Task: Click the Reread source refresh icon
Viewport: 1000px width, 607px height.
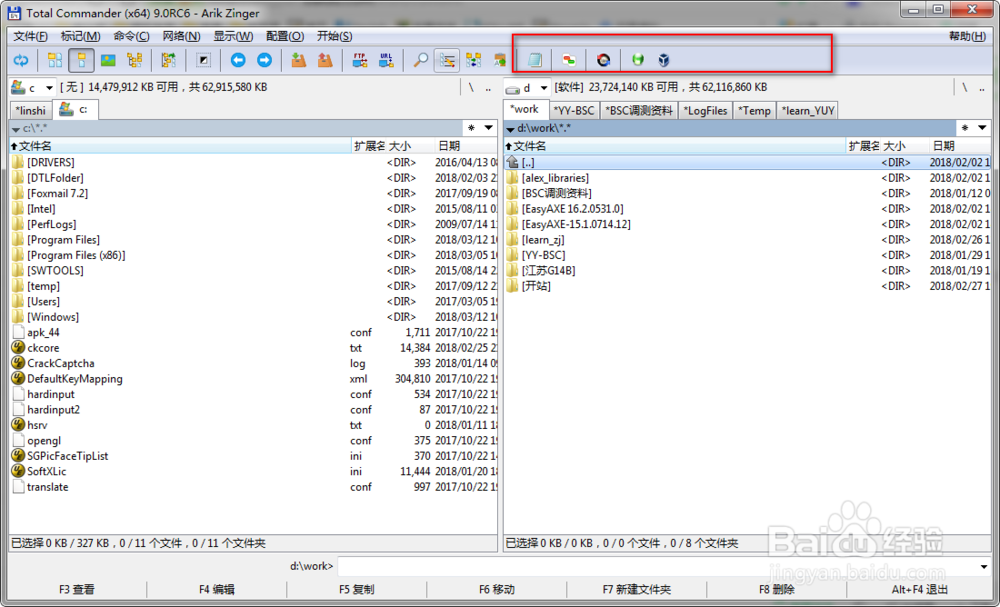Action: (21, 61)
